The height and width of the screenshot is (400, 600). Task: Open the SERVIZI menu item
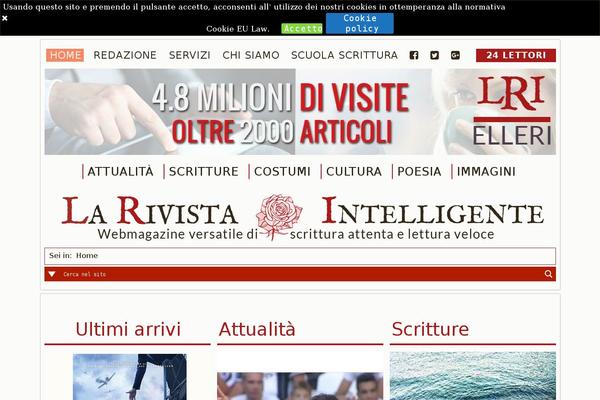click(190, 55)
